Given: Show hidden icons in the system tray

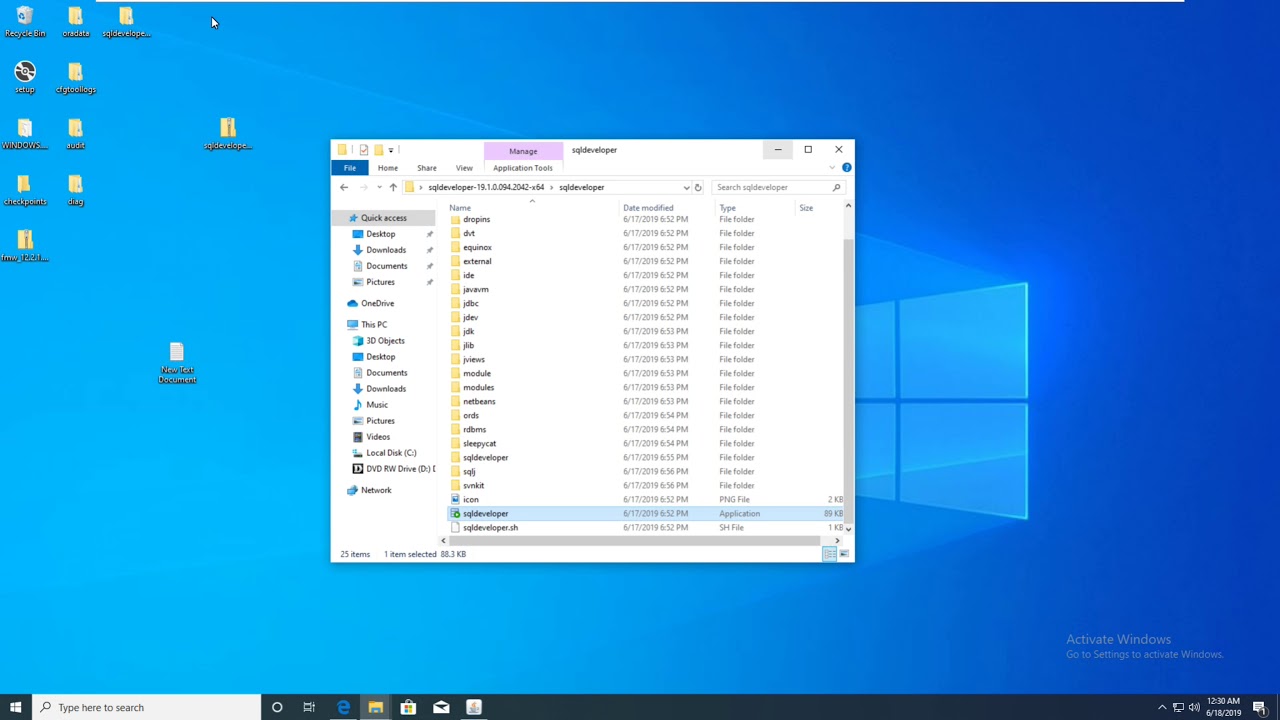Looking at the screenshot, I should [x=1162, y=707].
